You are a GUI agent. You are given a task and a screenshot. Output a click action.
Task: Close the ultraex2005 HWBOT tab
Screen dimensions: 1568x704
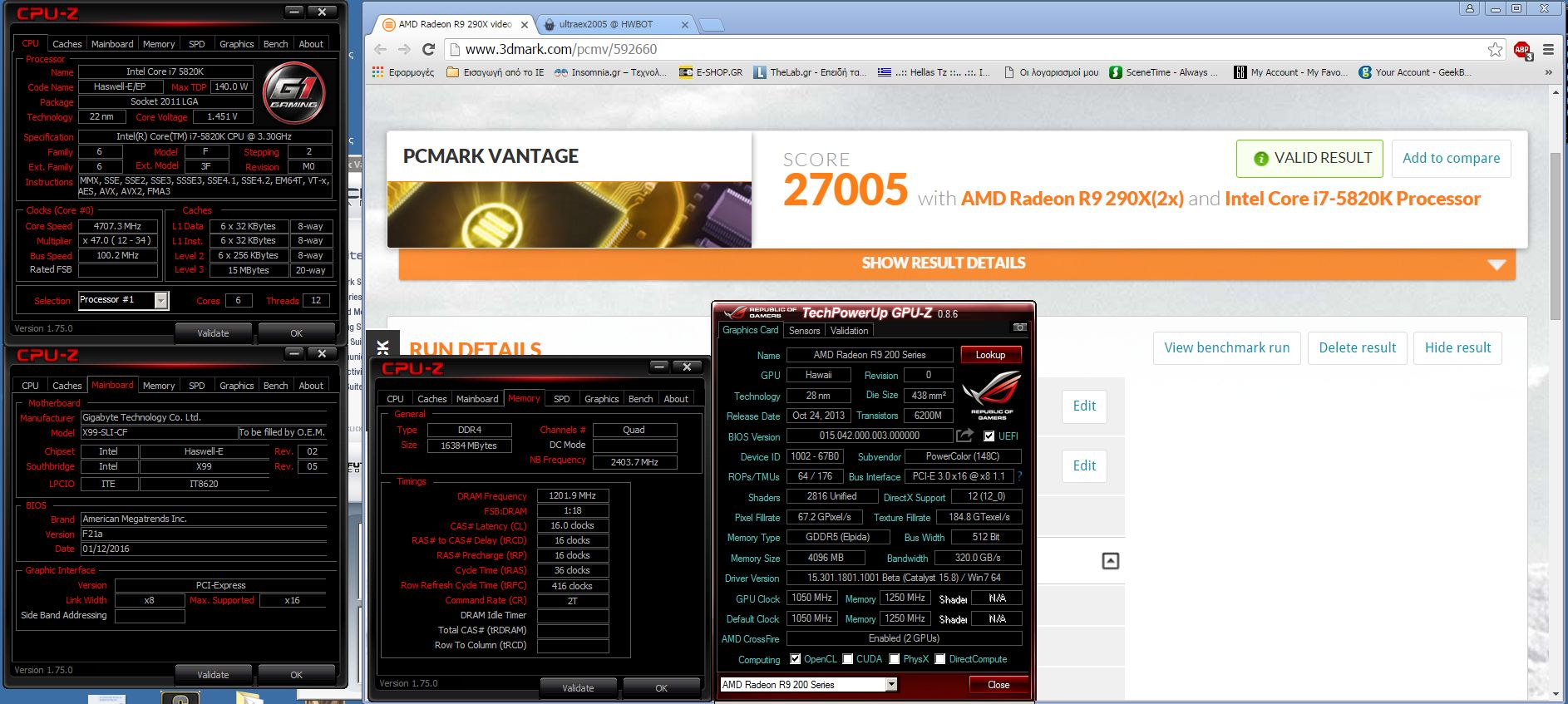tap(684, 24)
